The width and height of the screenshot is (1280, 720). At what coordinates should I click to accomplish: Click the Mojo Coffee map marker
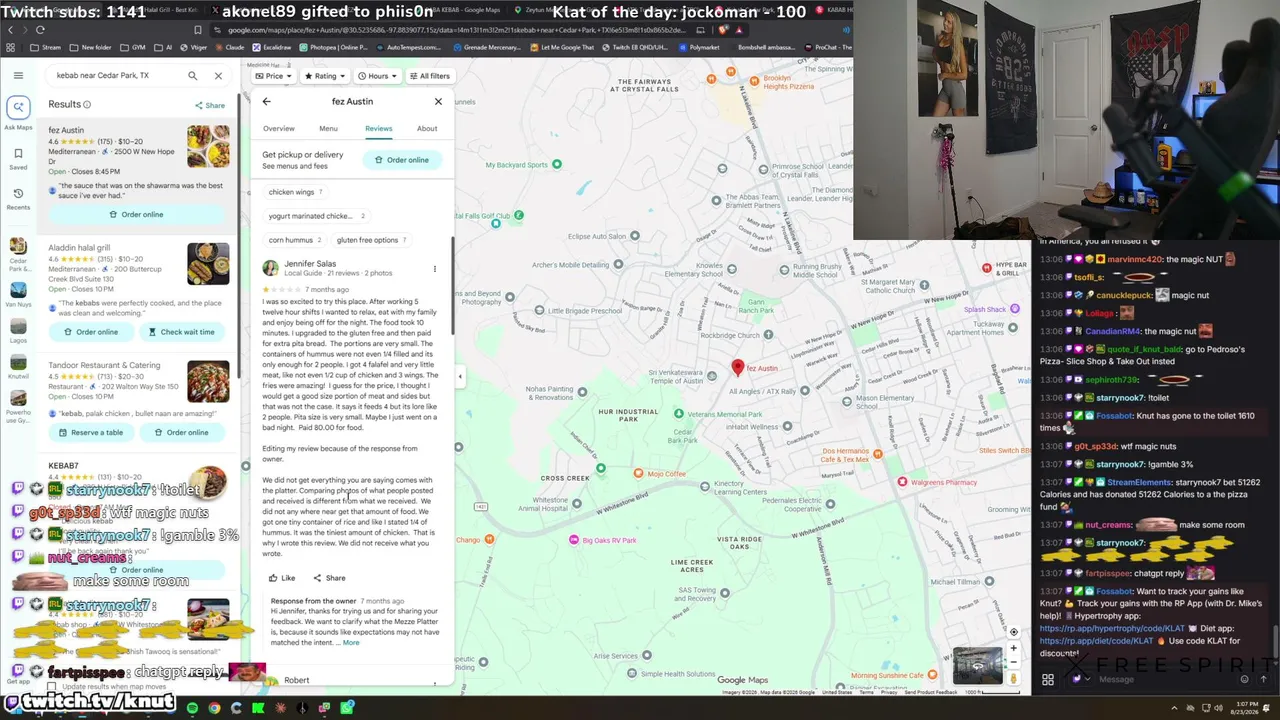[x=638, y=473]
